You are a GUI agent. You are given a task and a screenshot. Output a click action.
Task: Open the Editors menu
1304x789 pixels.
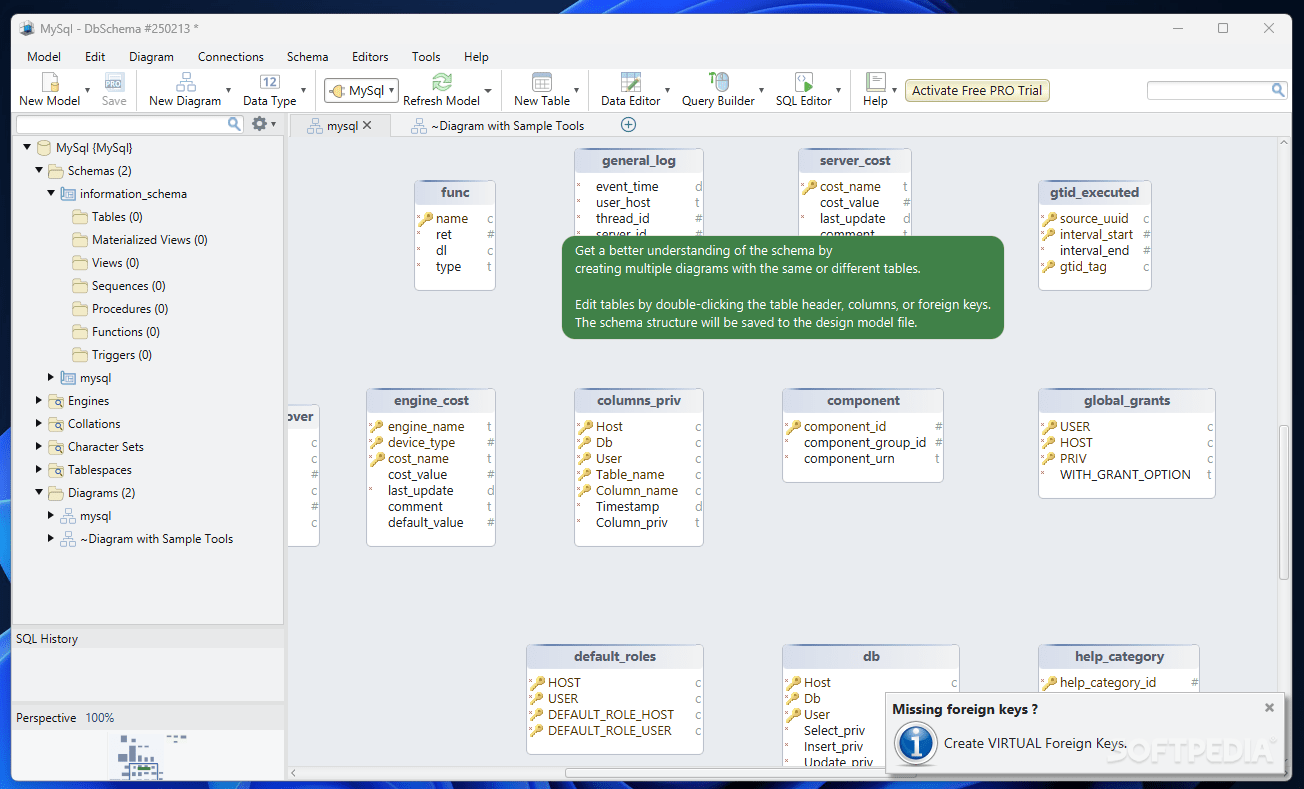tap(370, 57)
